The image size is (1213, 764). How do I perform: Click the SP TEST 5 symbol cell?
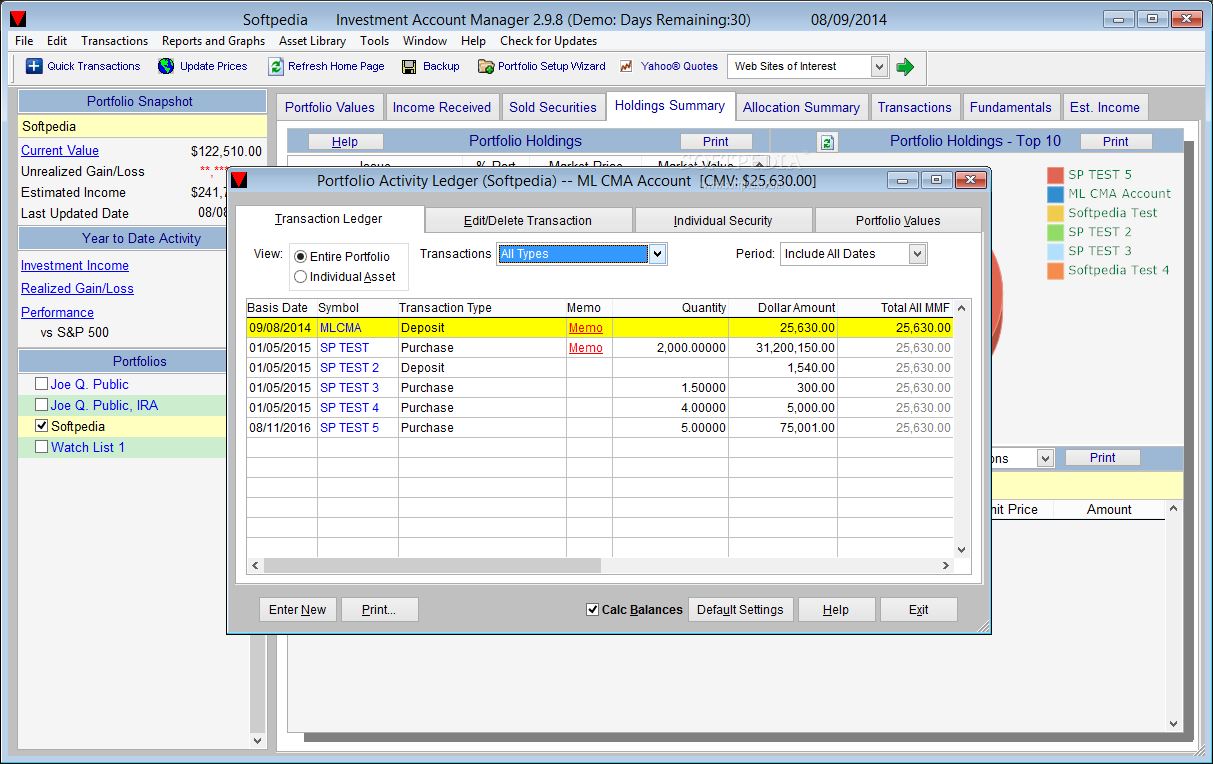357,428
